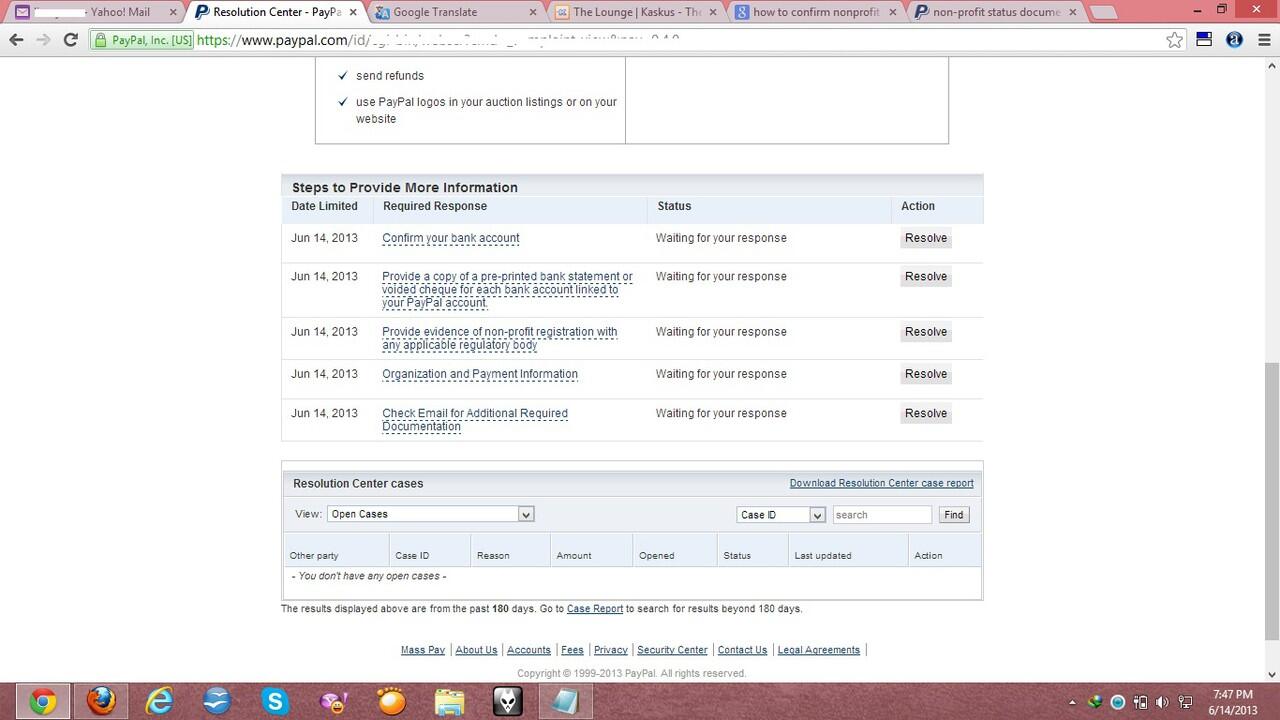Open 'Provide a copy of a pre-printed bank statement' link
1280x720 pixels.
click(507, 289)
